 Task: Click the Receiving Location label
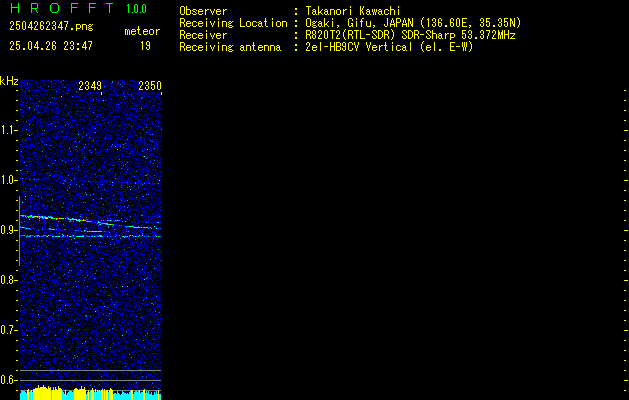pyautogui.click(x=233, y=23)
